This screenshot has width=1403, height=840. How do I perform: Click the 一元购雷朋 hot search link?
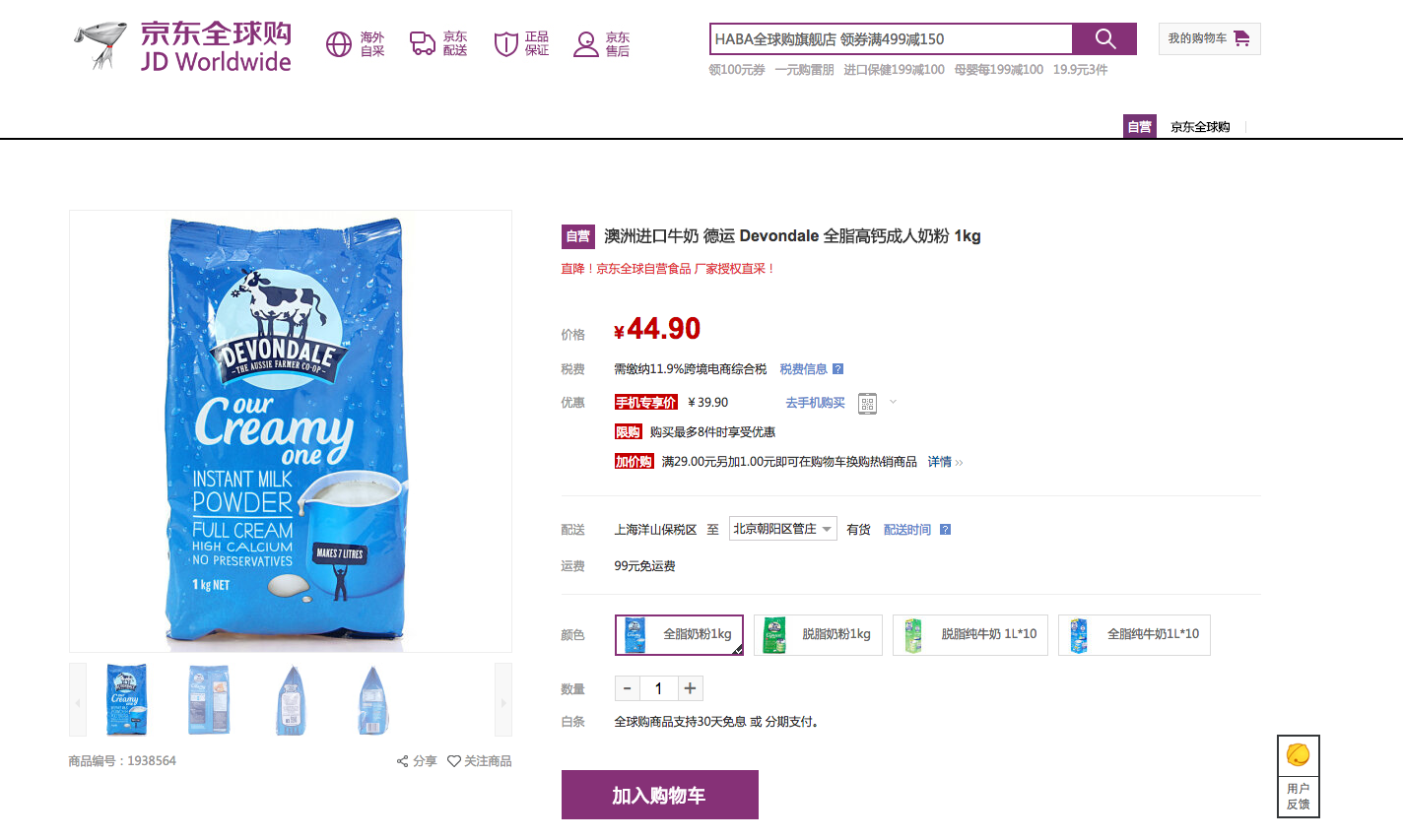click(x=804, y=70)
